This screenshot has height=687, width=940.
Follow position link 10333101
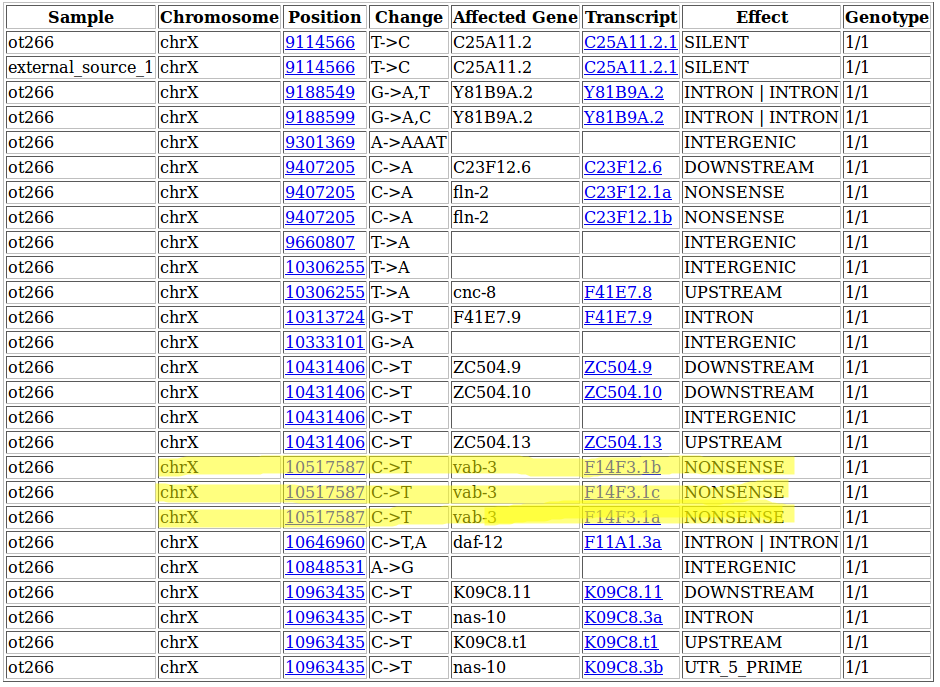click(325, 342)
